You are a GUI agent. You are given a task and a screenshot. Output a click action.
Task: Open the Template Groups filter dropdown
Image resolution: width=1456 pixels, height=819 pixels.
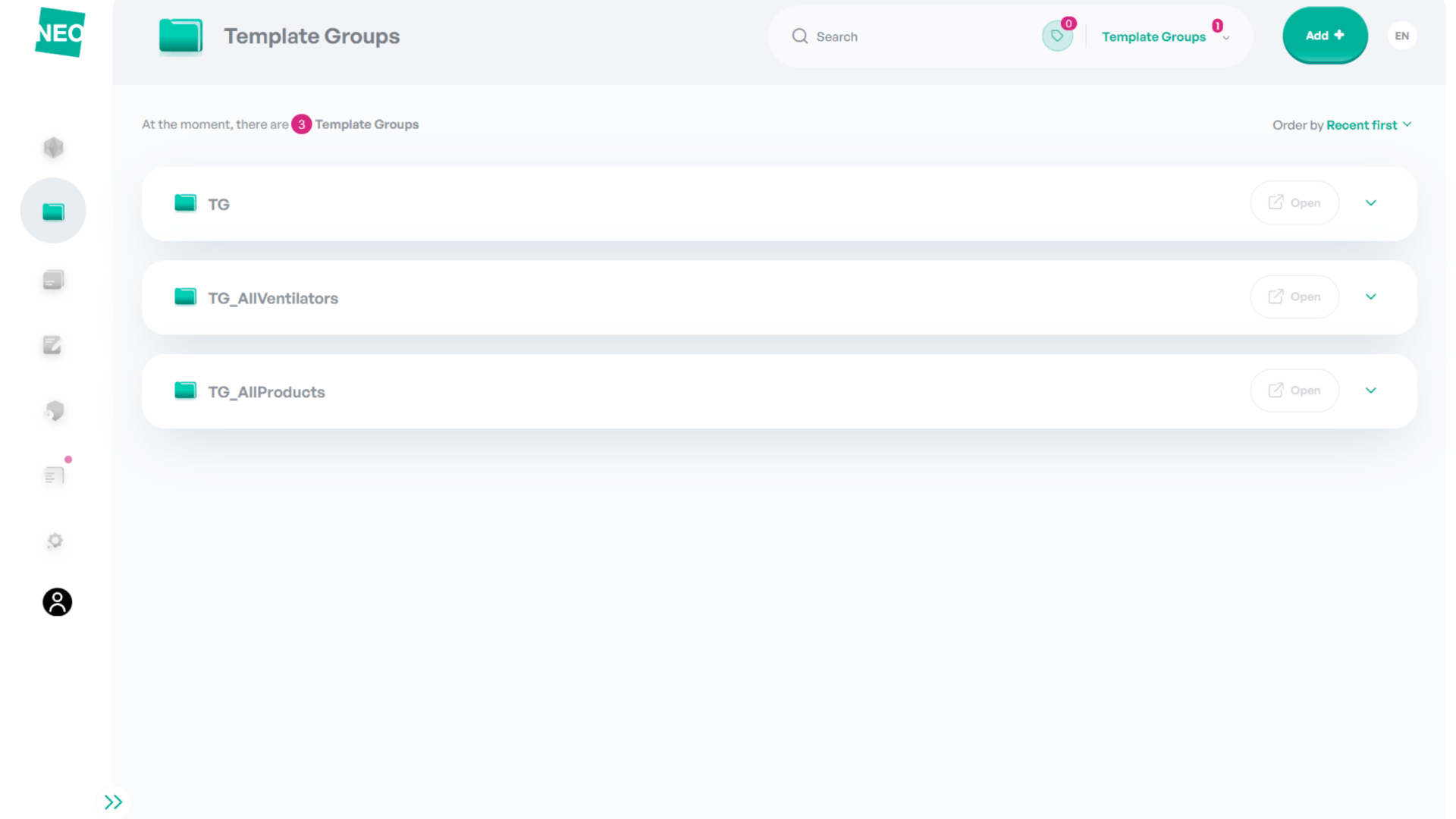[x=1165, y=36]
